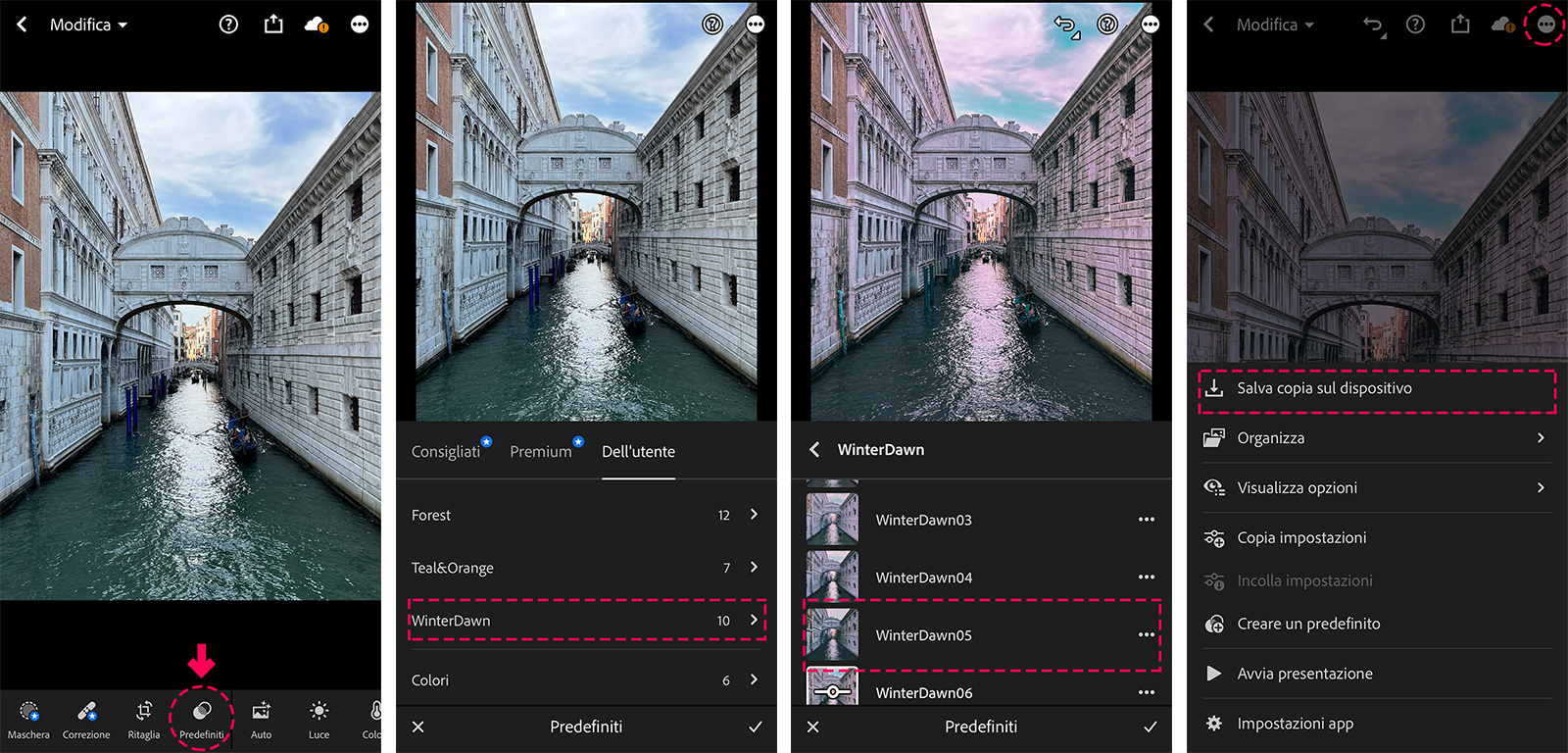Tap amount slider icon on WinterDawn06 thumbnail
The image size is (1568, 753).
(832, 692)
